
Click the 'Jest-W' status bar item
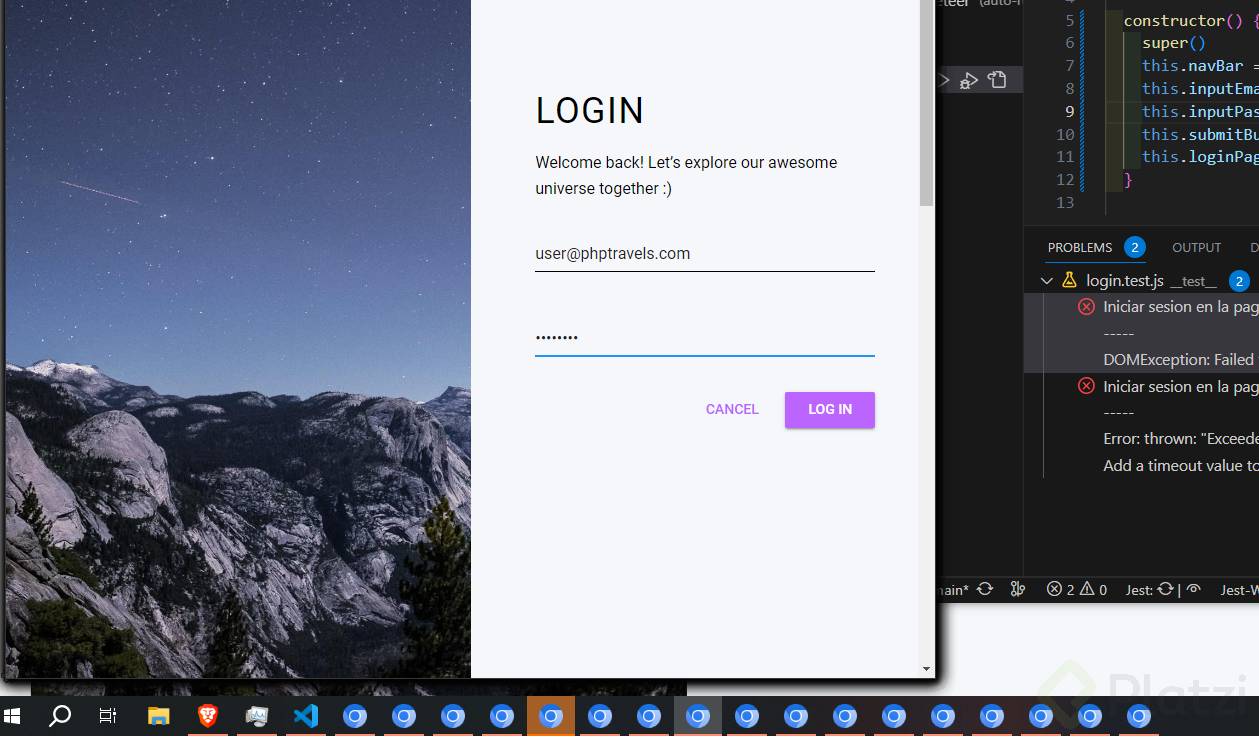click(x=1240, y=590)
